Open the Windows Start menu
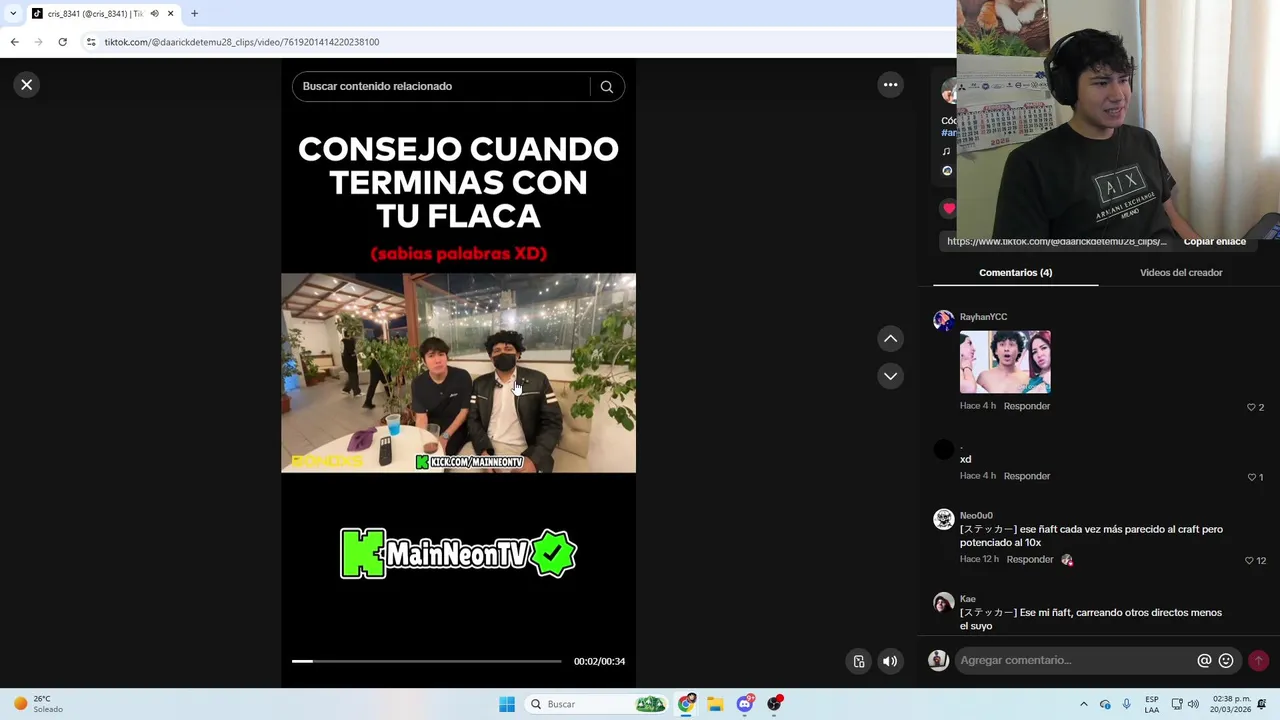Viewport: 1280px width, 720px height. tap(507, 704)
